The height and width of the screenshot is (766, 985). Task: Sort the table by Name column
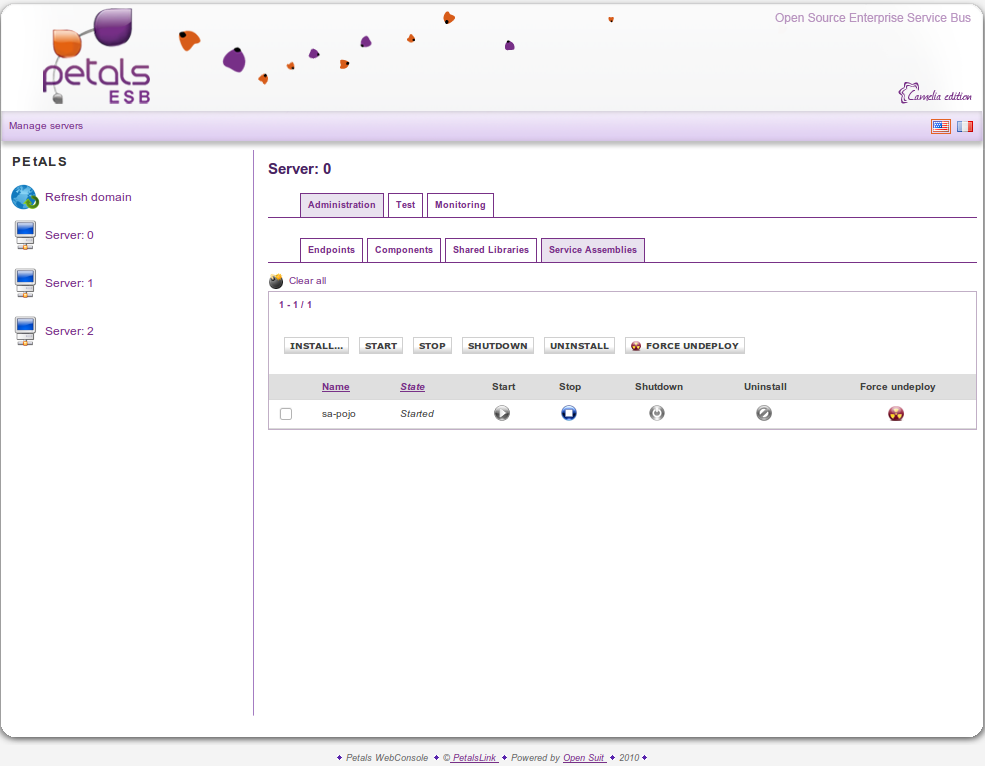click(336, 387)
